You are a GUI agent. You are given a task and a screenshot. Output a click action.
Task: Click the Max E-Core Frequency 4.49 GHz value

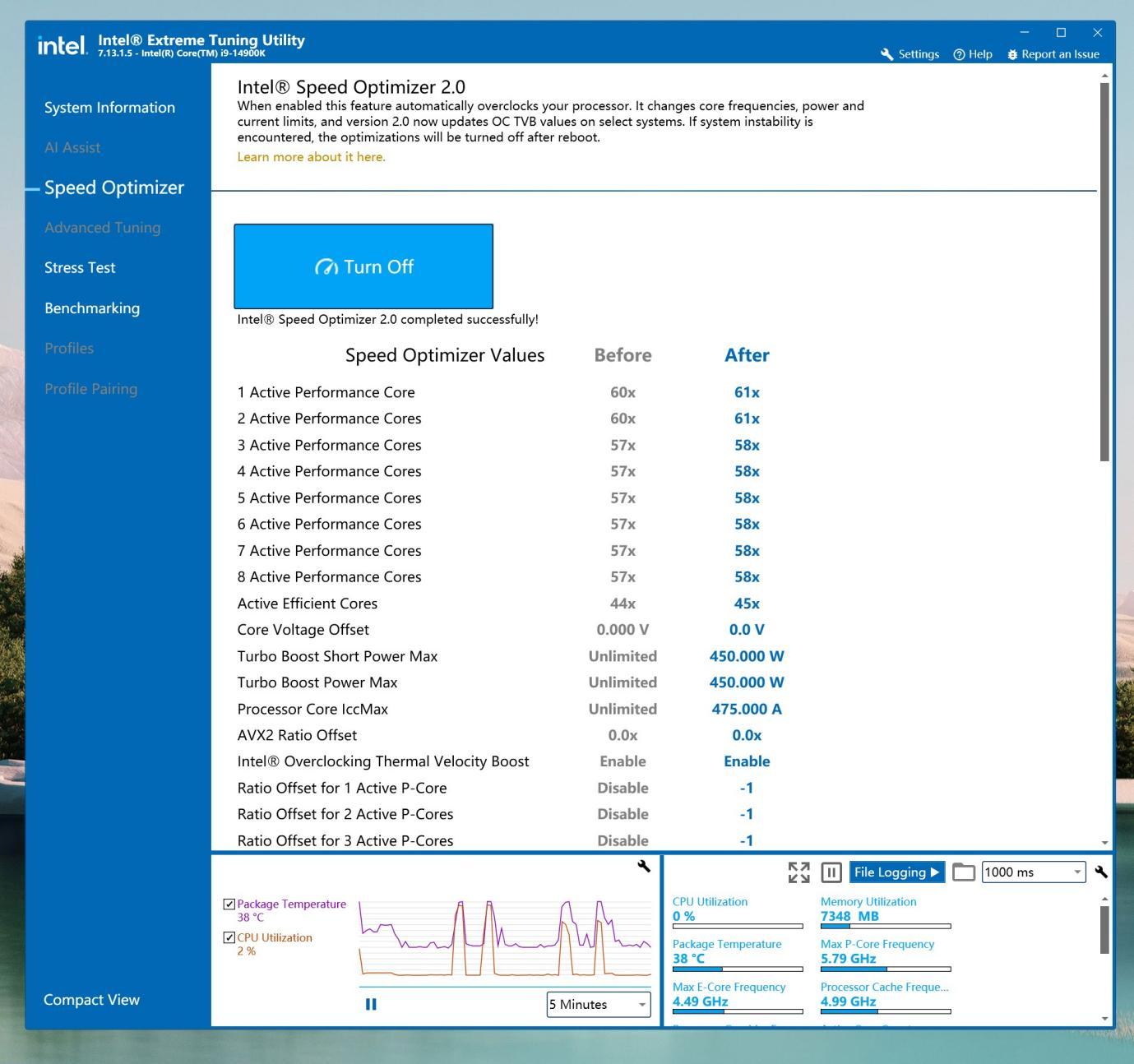coord(700,1002)
